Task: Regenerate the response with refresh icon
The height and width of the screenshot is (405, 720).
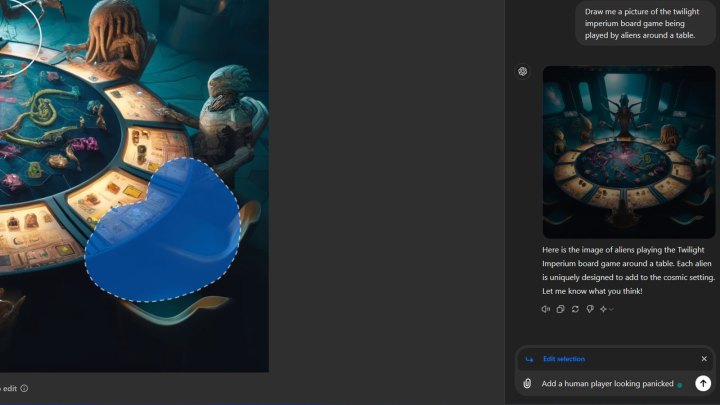Action: [x=575, y=309]
